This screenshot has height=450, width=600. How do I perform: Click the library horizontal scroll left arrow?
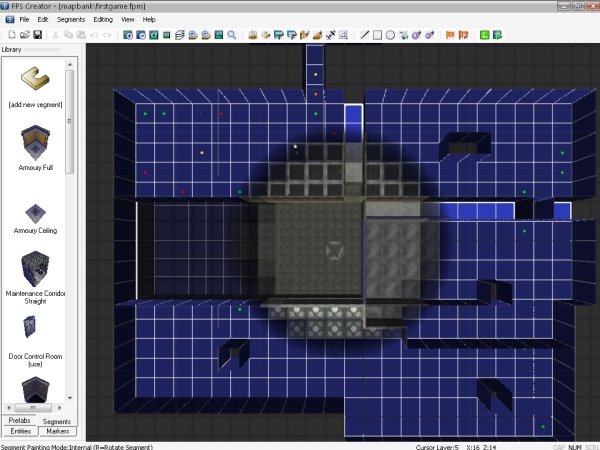[8, 407]
